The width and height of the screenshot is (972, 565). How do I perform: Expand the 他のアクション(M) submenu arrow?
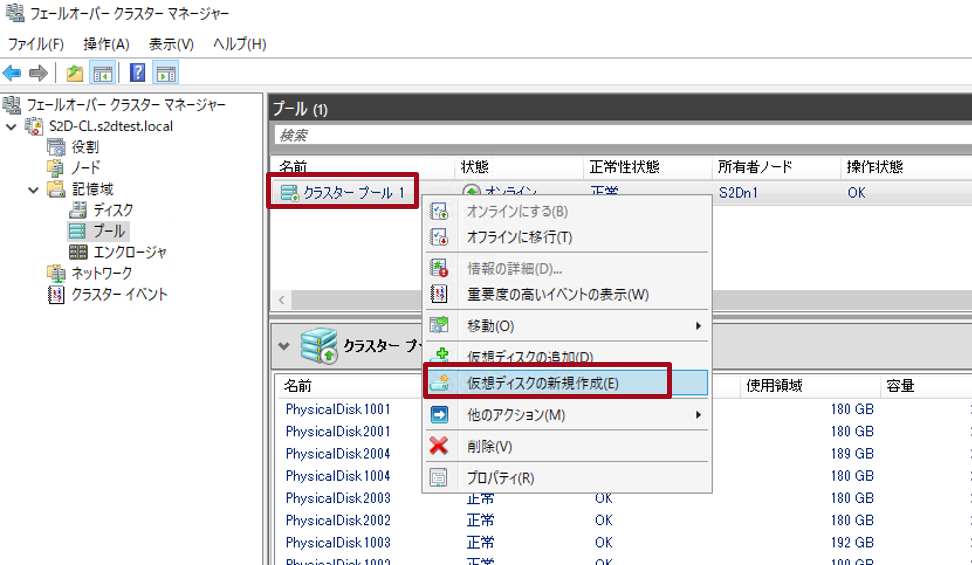coord(699,414)
